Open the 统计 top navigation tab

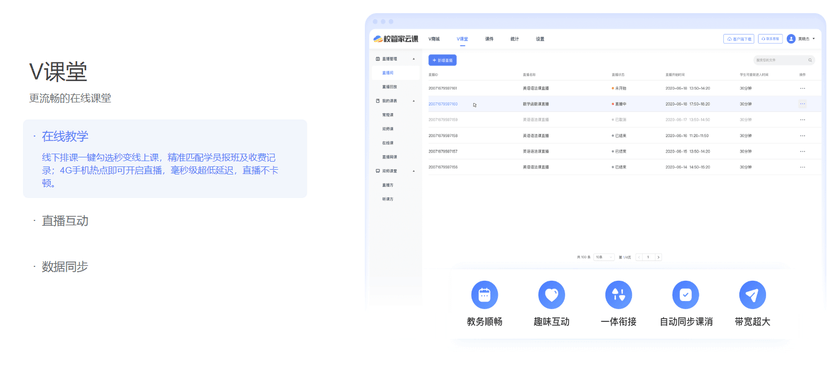[514, 39]
